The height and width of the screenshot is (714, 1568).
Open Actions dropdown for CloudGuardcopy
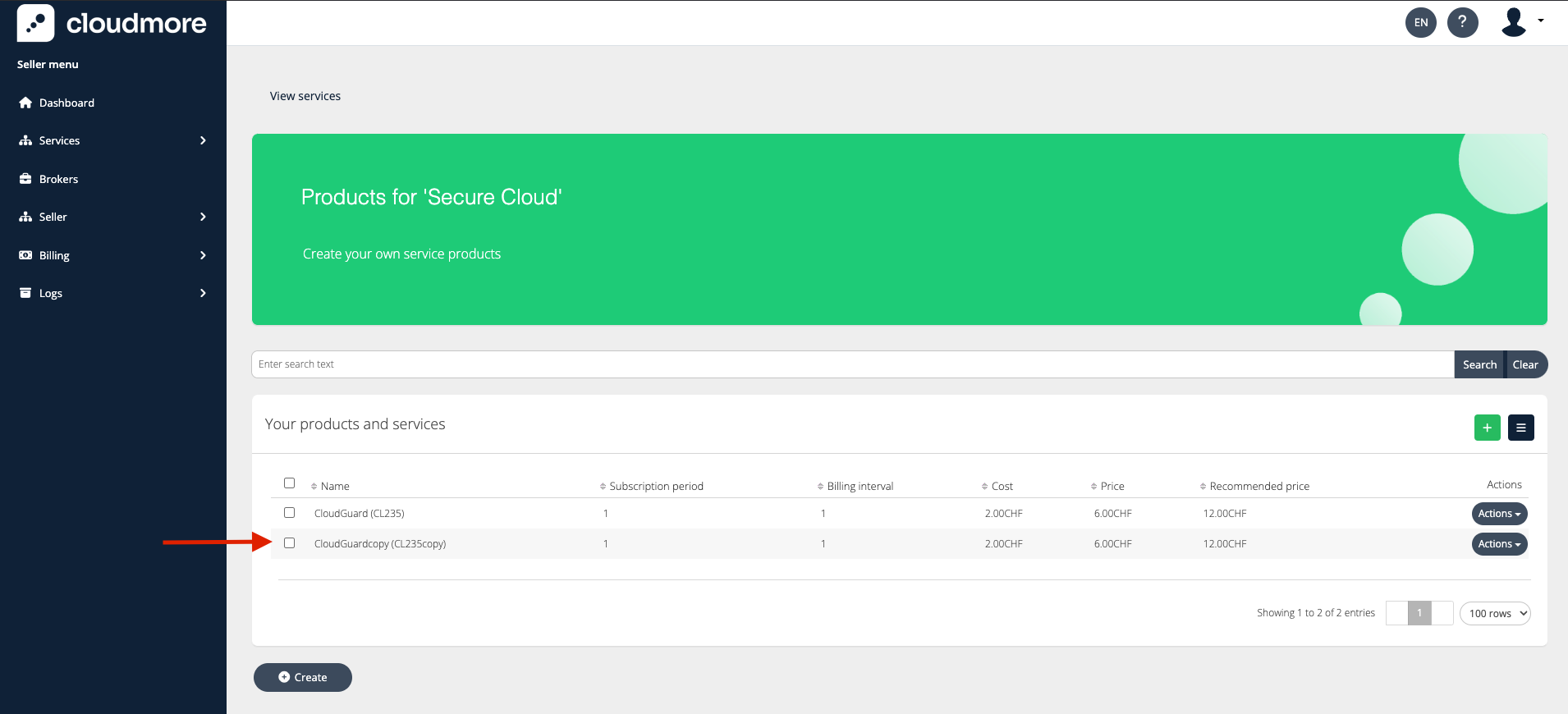coord(1499,544)
